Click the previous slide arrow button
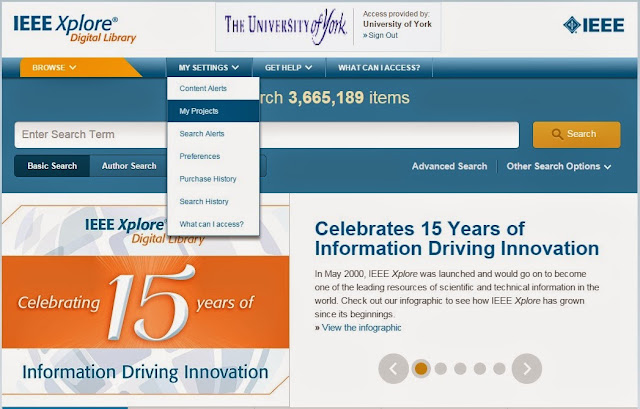This screenshot has width=640, height=409. (393, 369)
